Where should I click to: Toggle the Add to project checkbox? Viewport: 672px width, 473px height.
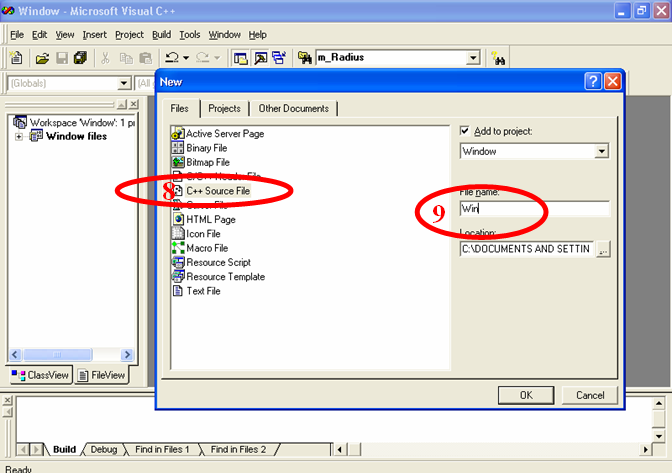click(x=465, y=132)
